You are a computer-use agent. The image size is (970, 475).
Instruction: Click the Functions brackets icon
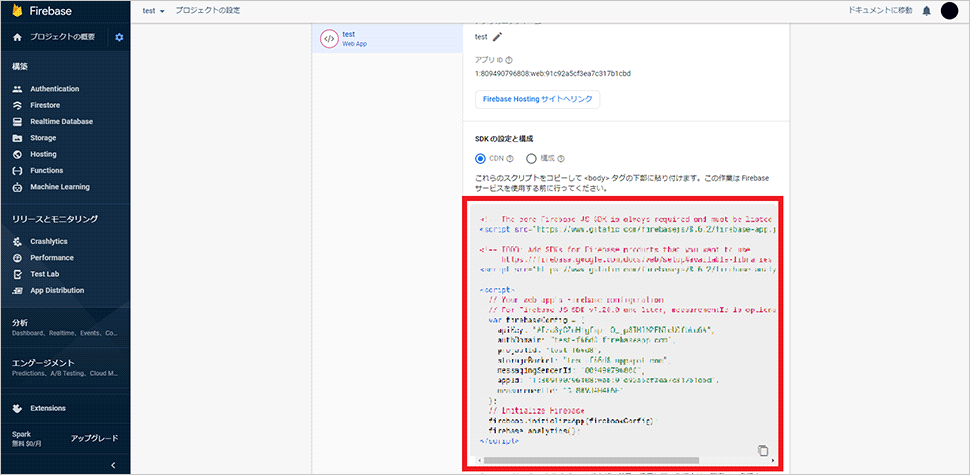click(x=17, y=171)
